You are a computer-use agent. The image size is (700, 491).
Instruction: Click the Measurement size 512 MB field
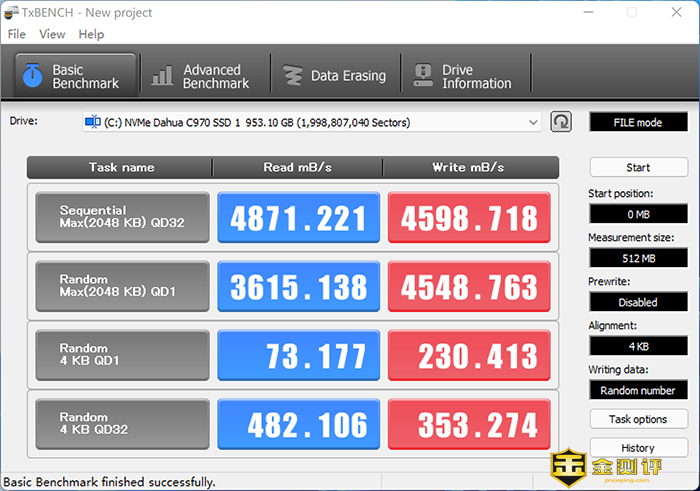coord(638,258)
